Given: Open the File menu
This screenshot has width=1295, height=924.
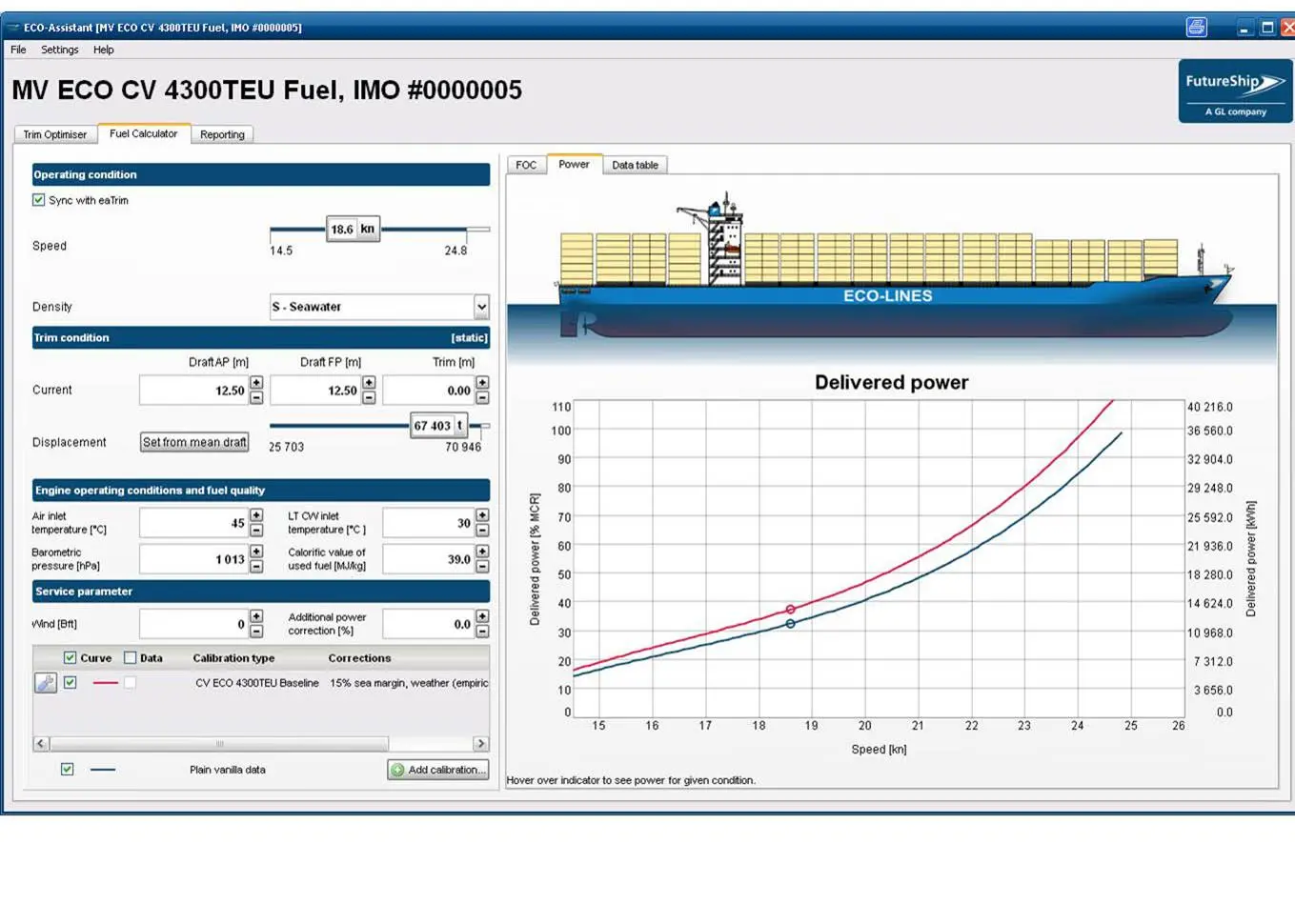Looking at the screenshot, I should (x=18, y=50).
